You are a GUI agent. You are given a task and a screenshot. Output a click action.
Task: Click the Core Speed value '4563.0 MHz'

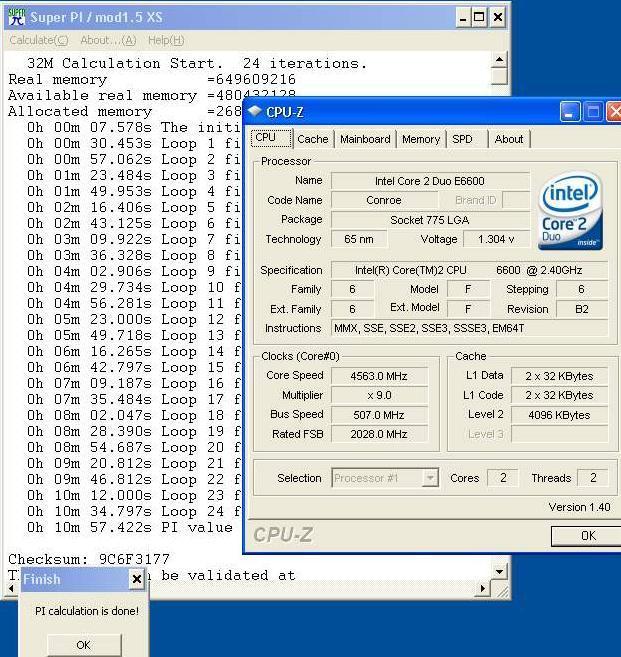379,376
